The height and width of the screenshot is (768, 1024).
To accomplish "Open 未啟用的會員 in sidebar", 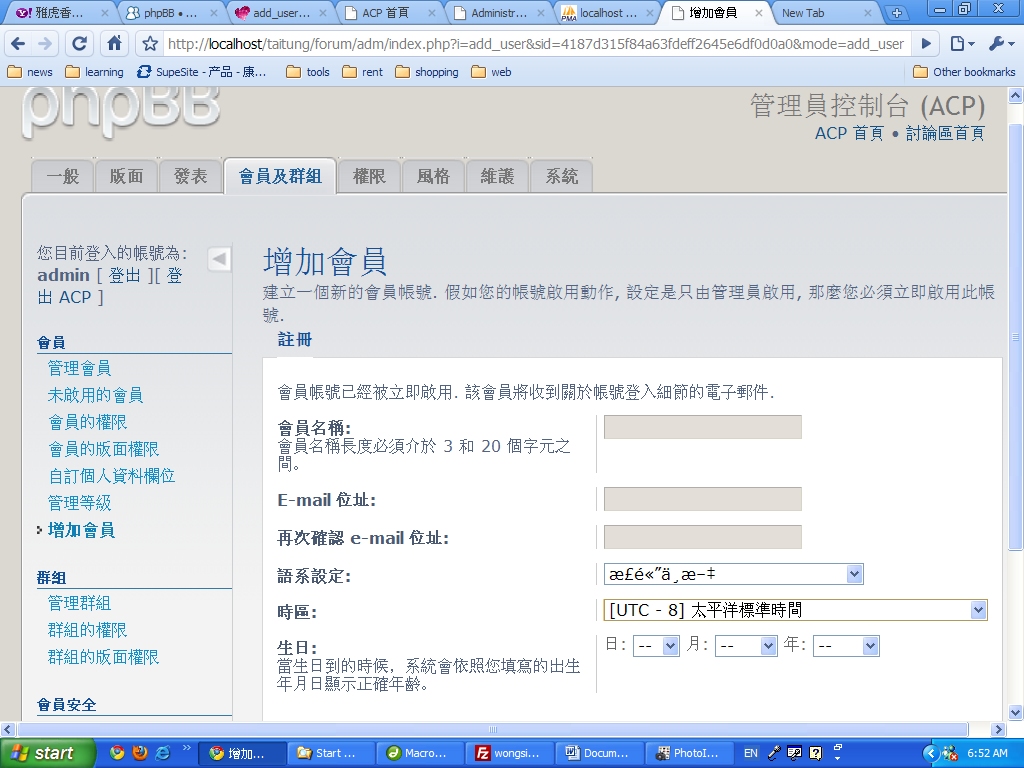I will point(95,395).
